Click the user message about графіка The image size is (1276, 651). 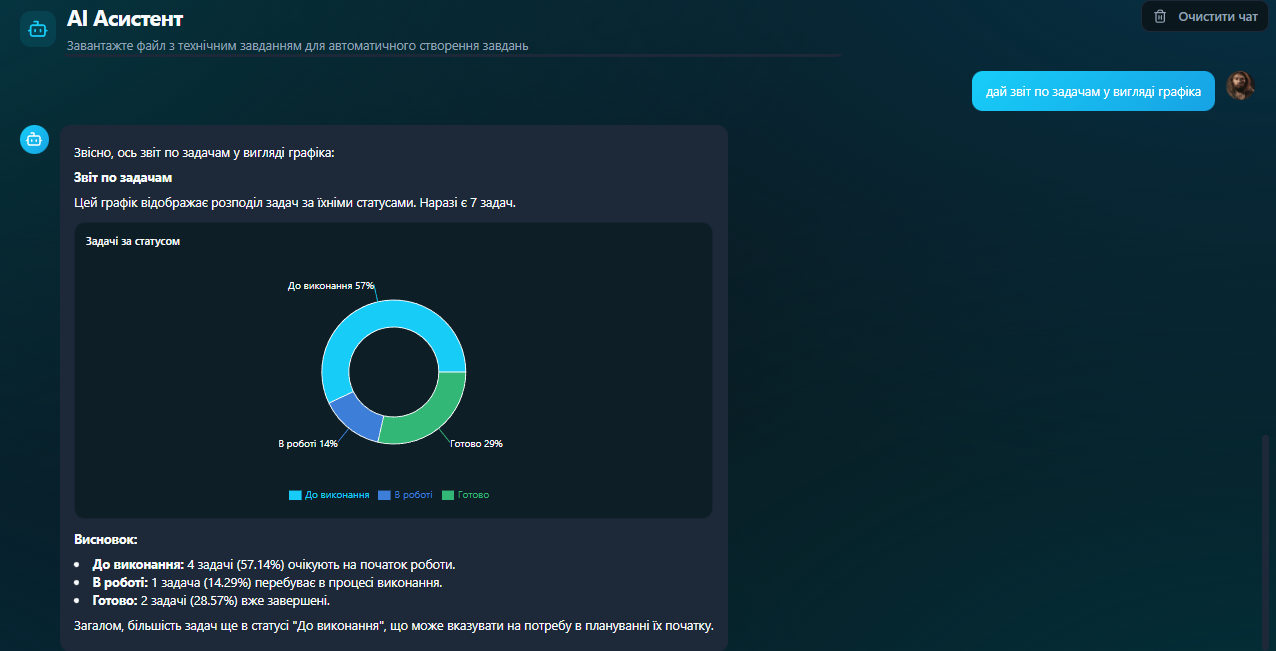coord(1092,91)
